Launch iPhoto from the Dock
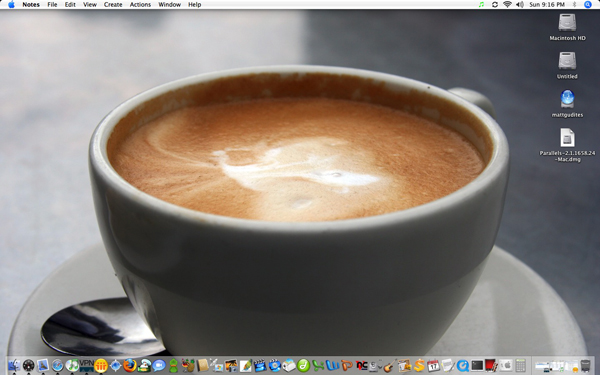Image resolution: width=600 pixels, height=375 pixels. tap(231, 365)
